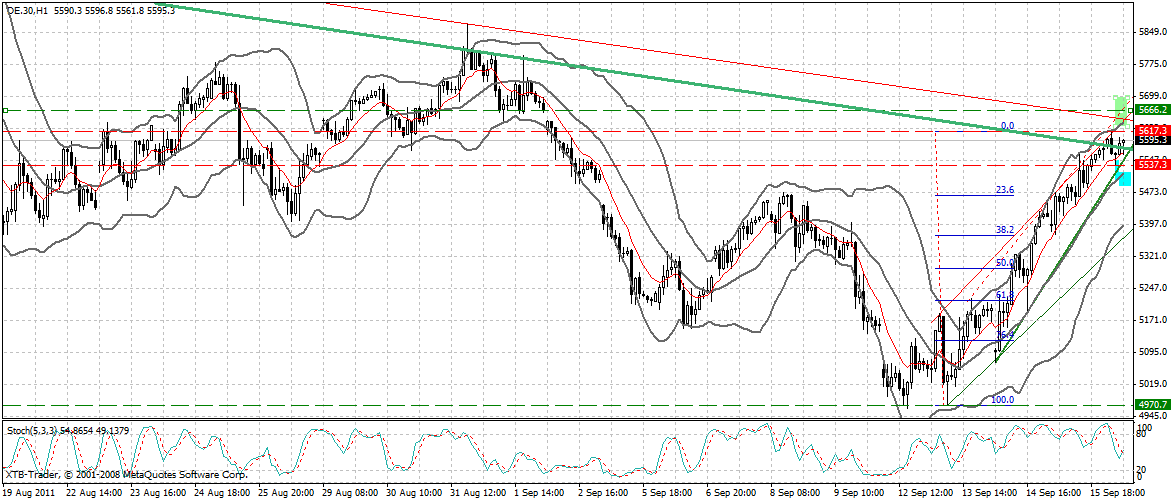Click the 9 Sep 10:00 time axis label
This screenshot has height=500, width=1171.
tap(860, 492)
